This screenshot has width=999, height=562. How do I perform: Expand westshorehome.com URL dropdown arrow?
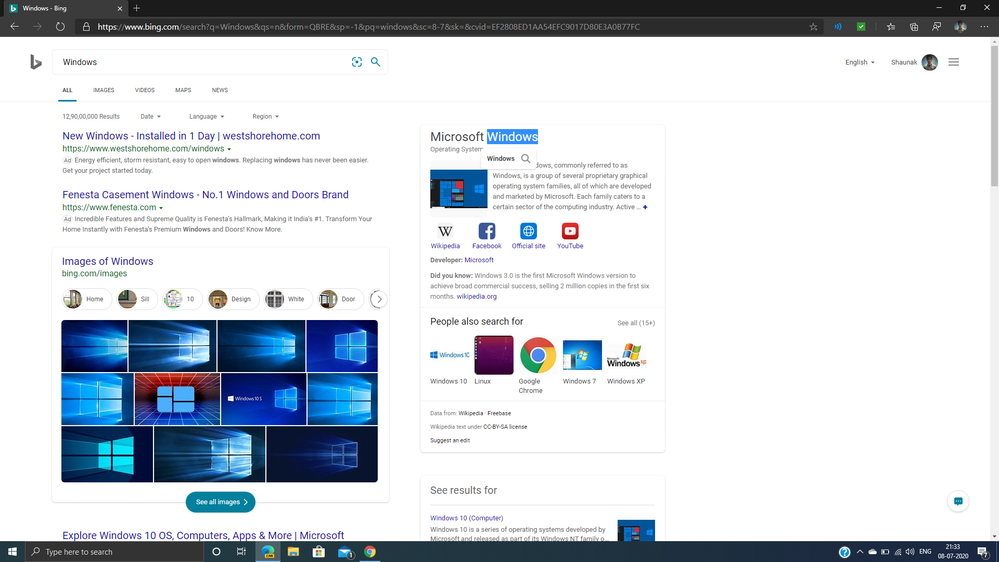coord(229,149)
